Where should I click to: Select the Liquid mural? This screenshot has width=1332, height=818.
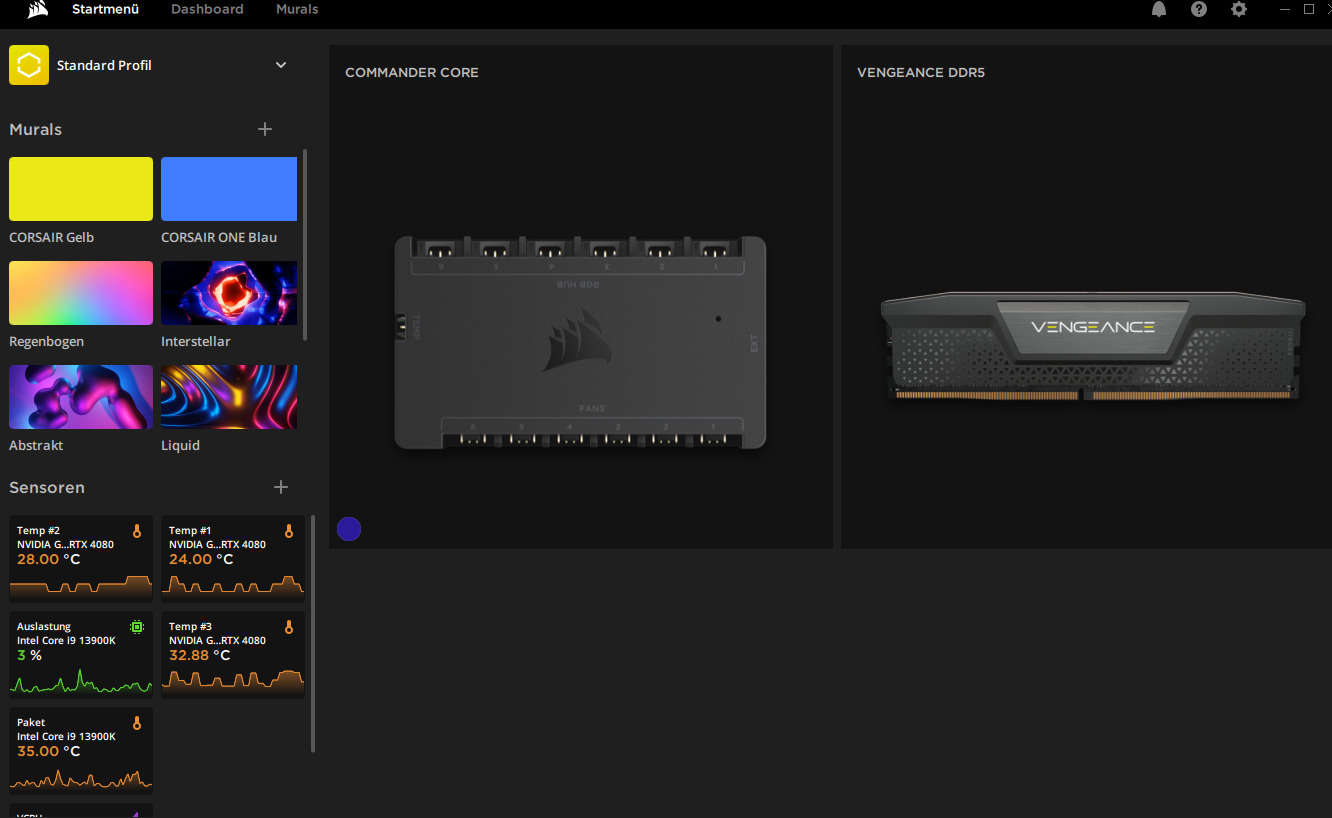[x=229, y=397]
